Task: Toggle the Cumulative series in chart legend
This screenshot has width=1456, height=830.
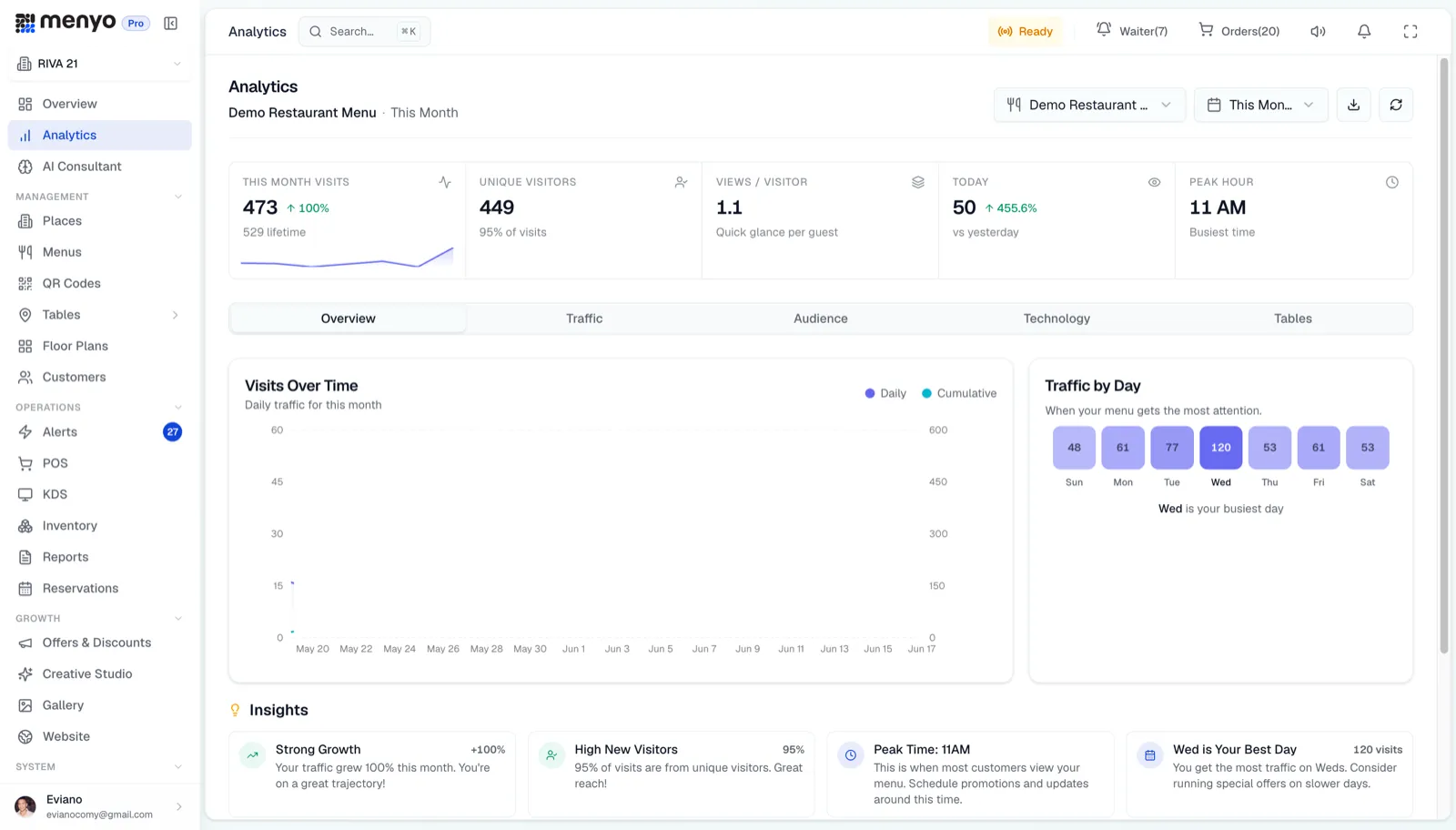Action: (x=959, y=393)
